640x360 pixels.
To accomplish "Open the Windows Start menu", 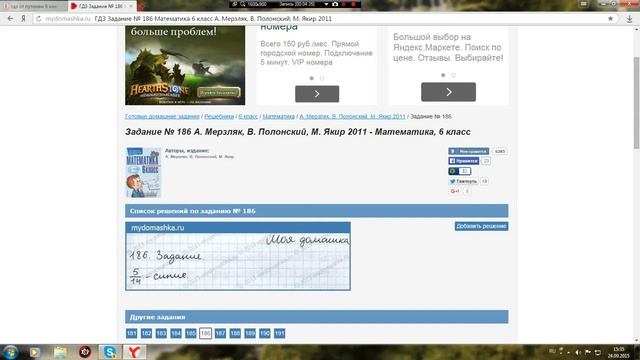I will click(x=10, y=352).
